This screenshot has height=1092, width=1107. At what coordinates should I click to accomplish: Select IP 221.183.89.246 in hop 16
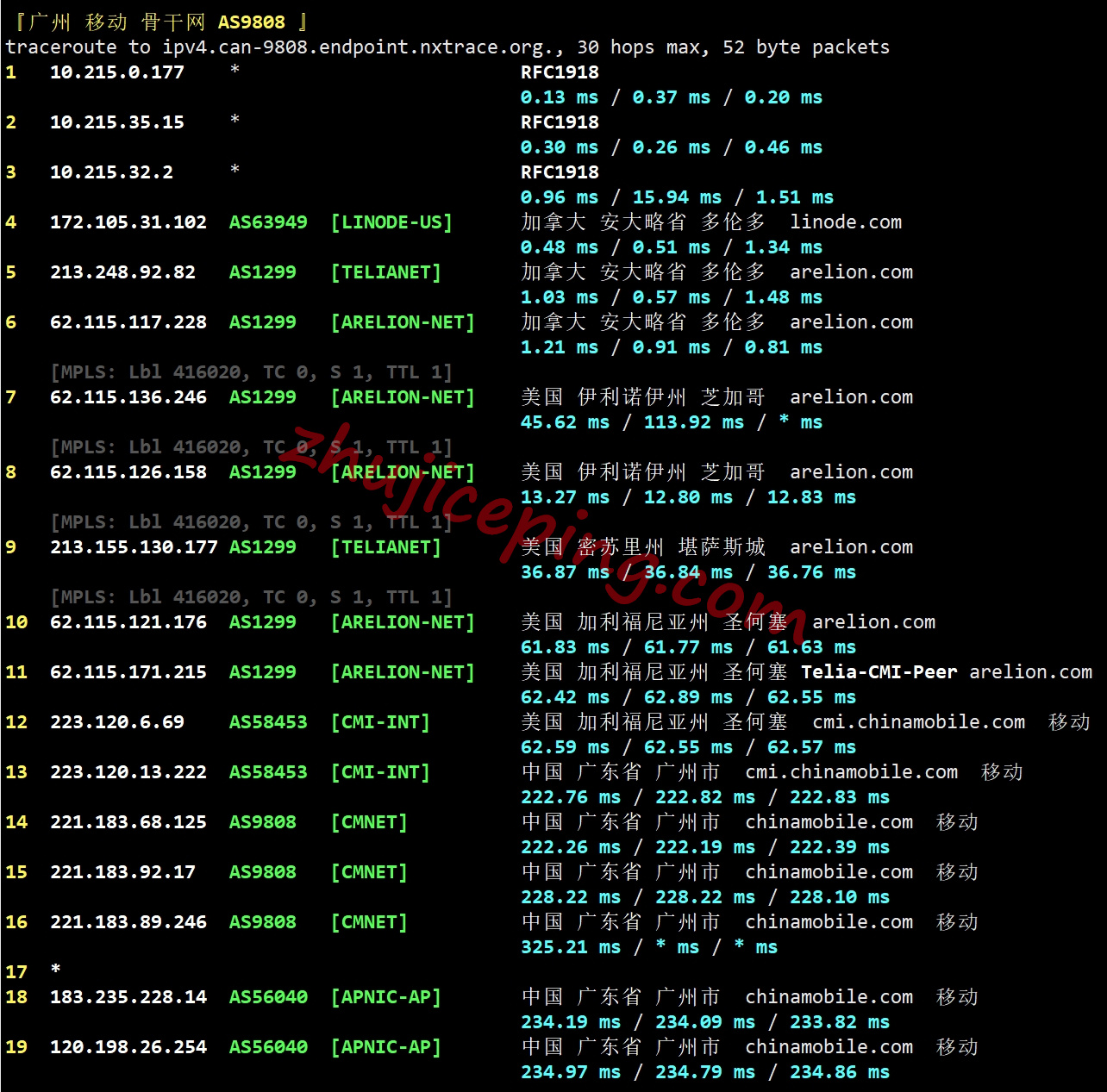(128, 922)
